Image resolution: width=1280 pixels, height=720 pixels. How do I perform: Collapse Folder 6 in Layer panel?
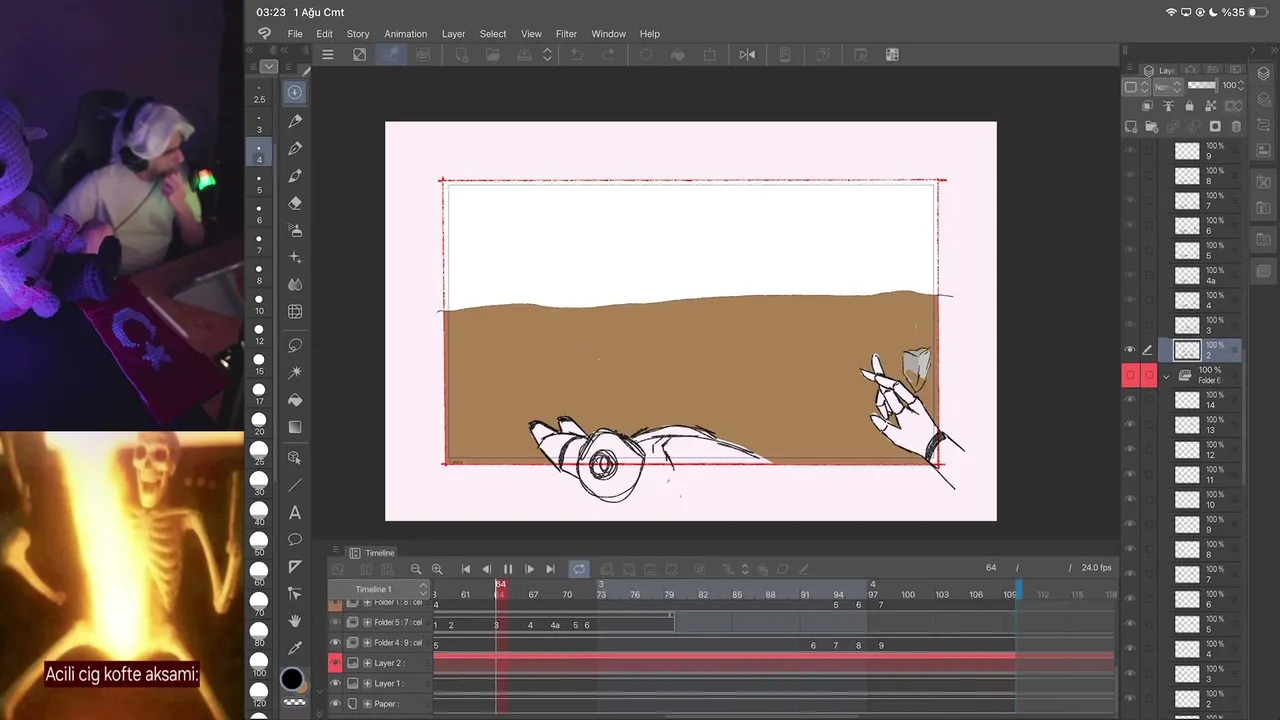tap(1166, 376)
